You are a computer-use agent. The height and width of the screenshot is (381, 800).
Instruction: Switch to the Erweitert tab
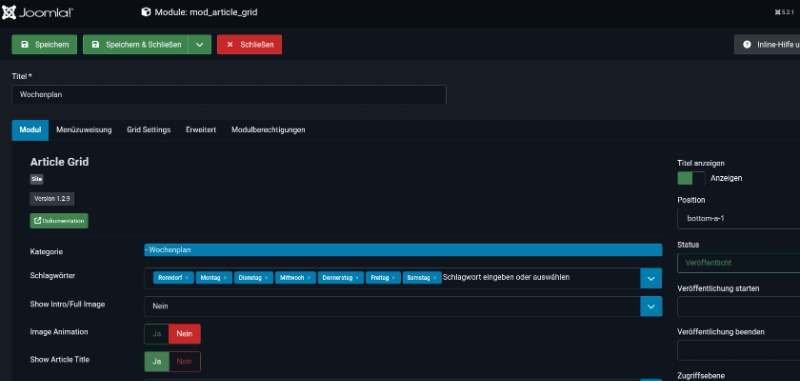201,130
